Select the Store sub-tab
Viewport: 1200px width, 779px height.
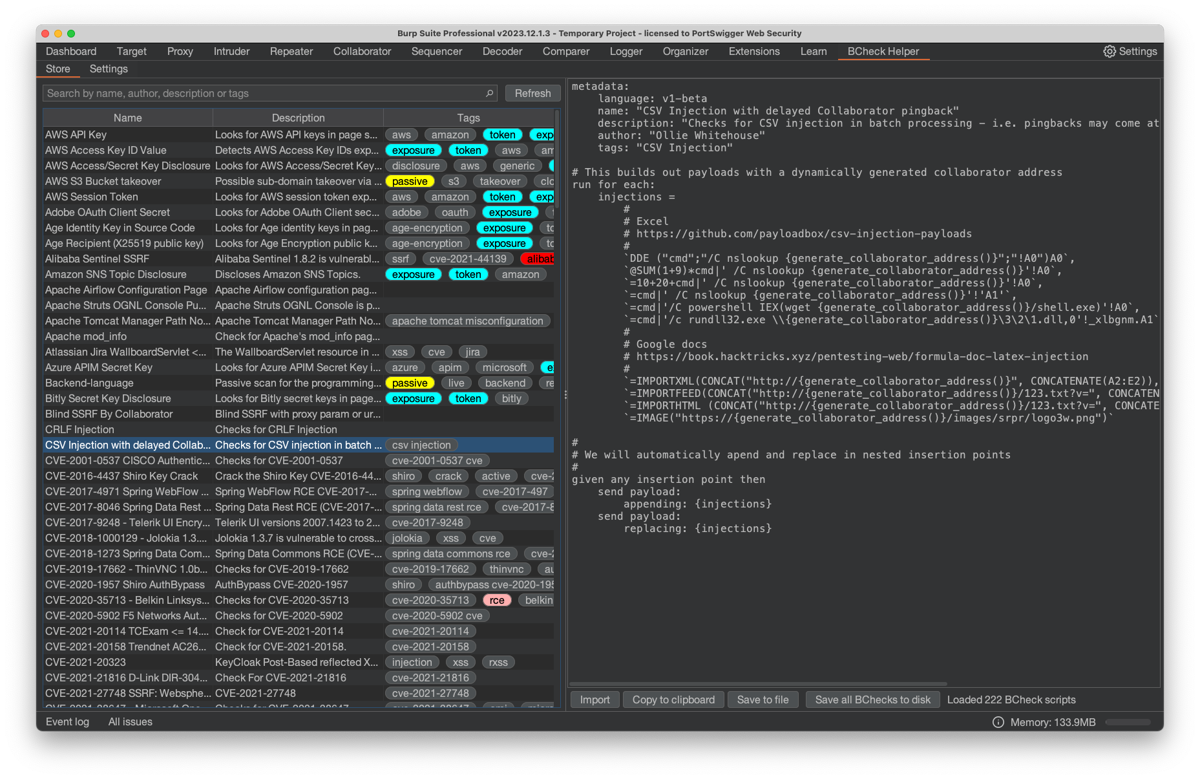58,69
